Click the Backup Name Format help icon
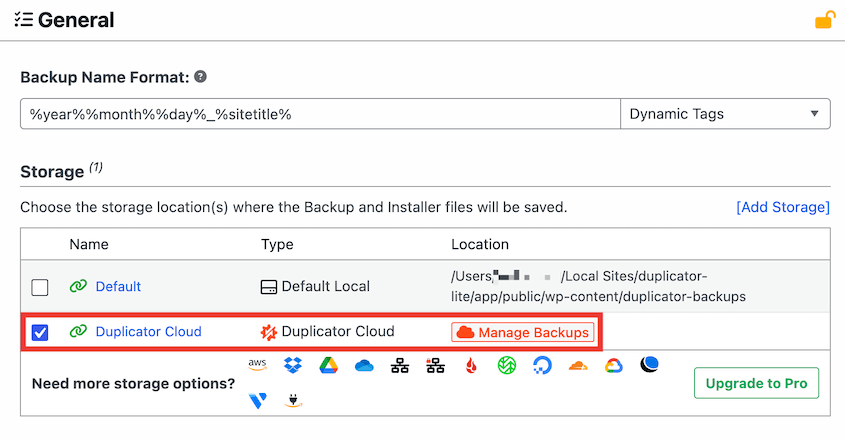Screen dimensions: 845x439 (200, 76)
